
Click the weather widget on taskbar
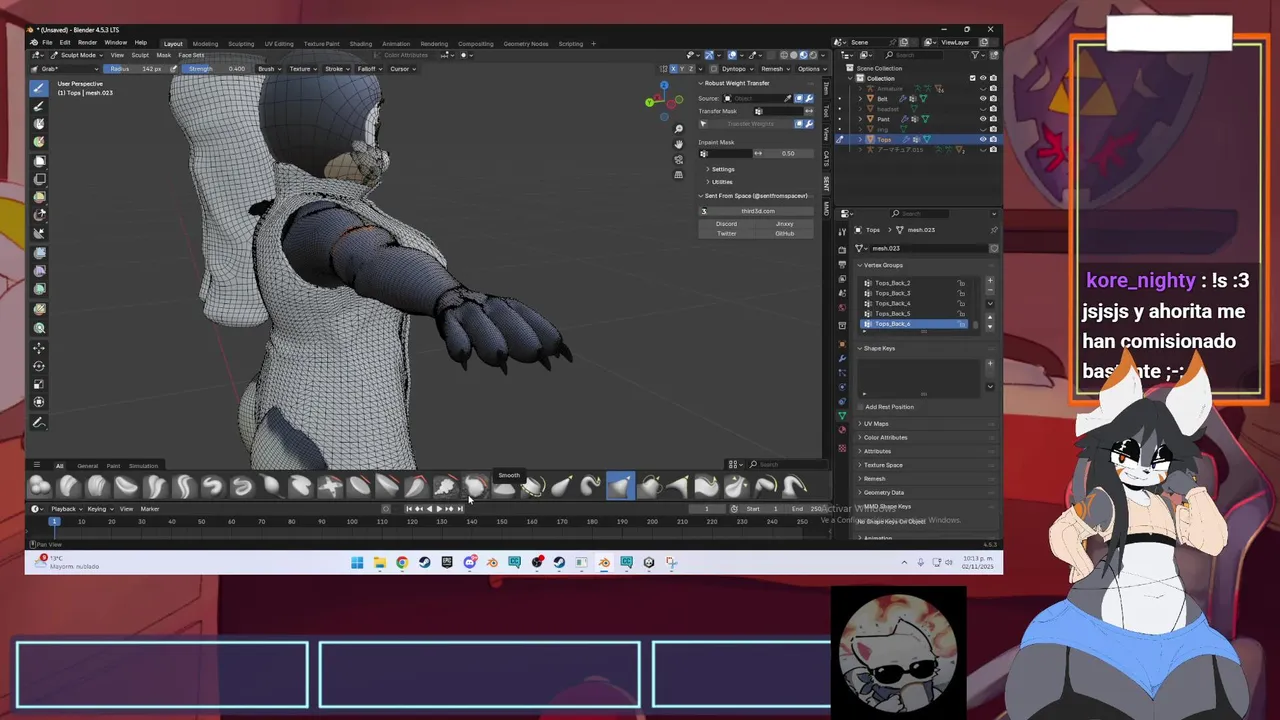pyautogui.click(x=65, y=562)
